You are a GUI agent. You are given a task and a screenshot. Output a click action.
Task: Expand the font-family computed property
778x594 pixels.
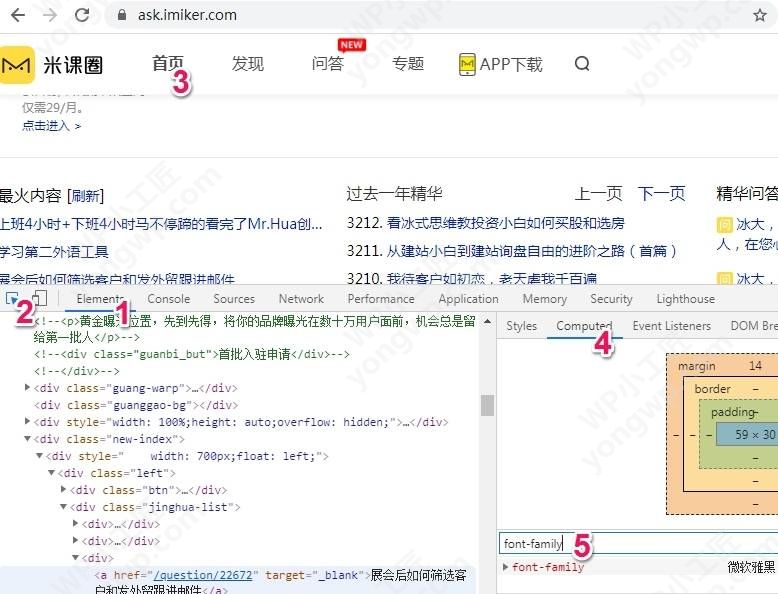tap(506, 567)
